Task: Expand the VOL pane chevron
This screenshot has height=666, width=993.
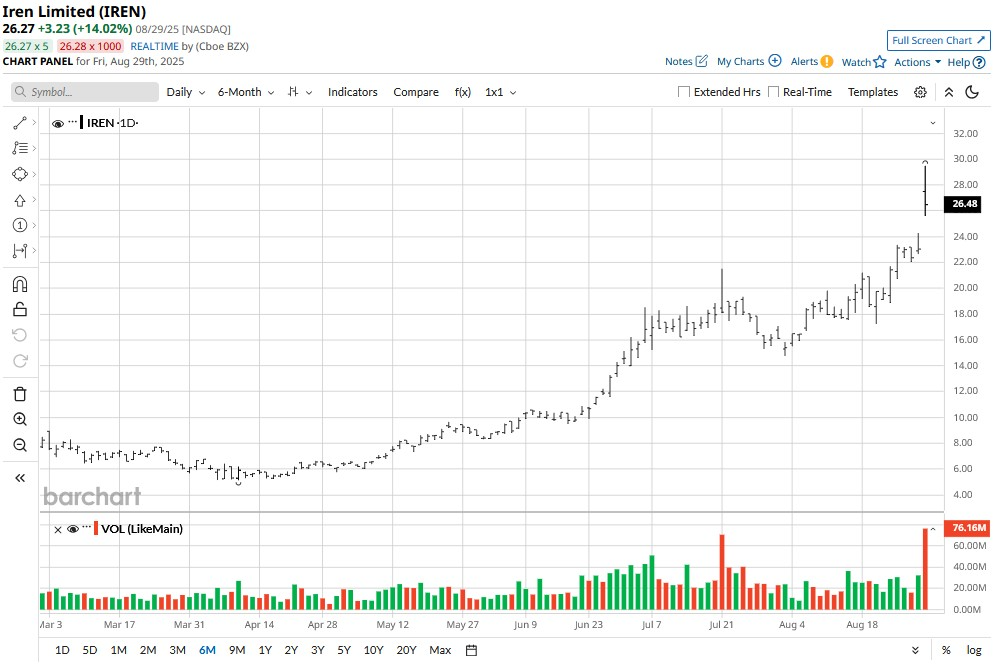Action: tap(932, 529)
